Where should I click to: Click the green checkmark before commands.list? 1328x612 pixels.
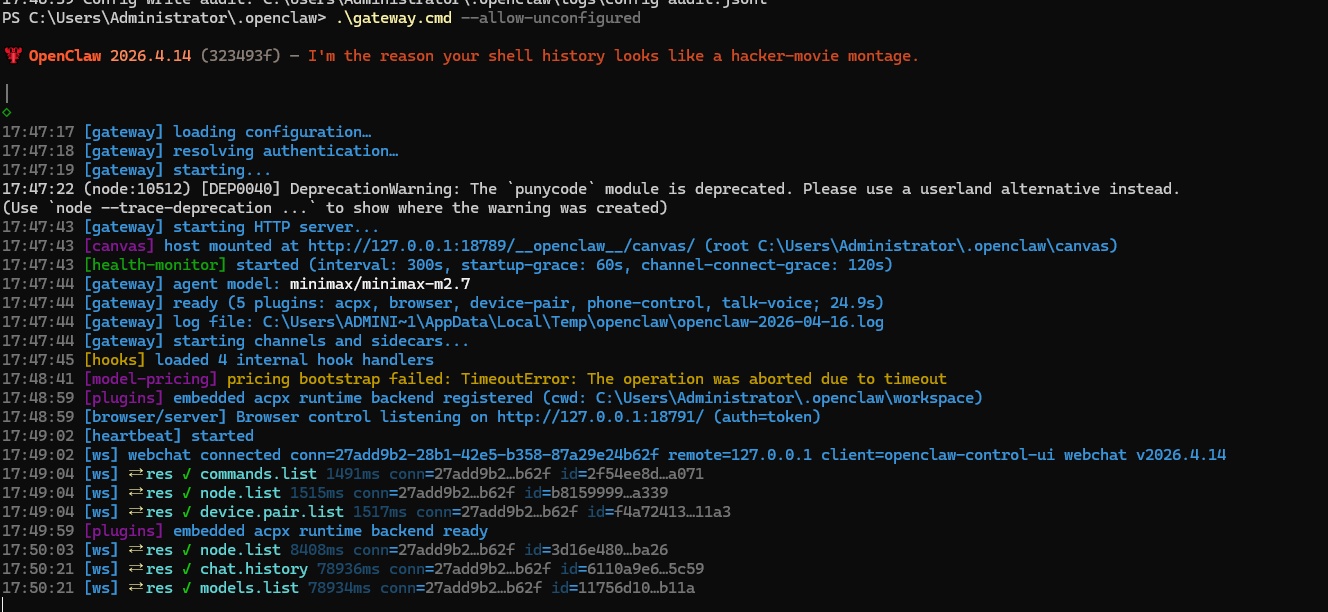click(x=186, y=474)
